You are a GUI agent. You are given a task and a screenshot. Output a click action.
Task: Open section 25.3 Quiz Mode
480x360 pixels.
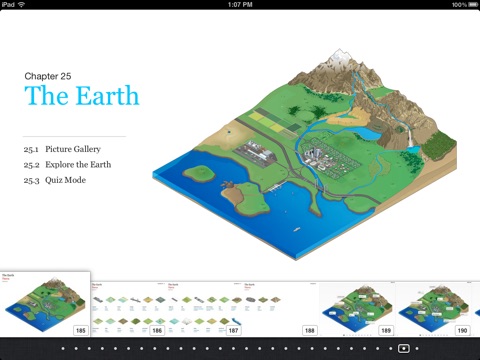click(55, 180)
